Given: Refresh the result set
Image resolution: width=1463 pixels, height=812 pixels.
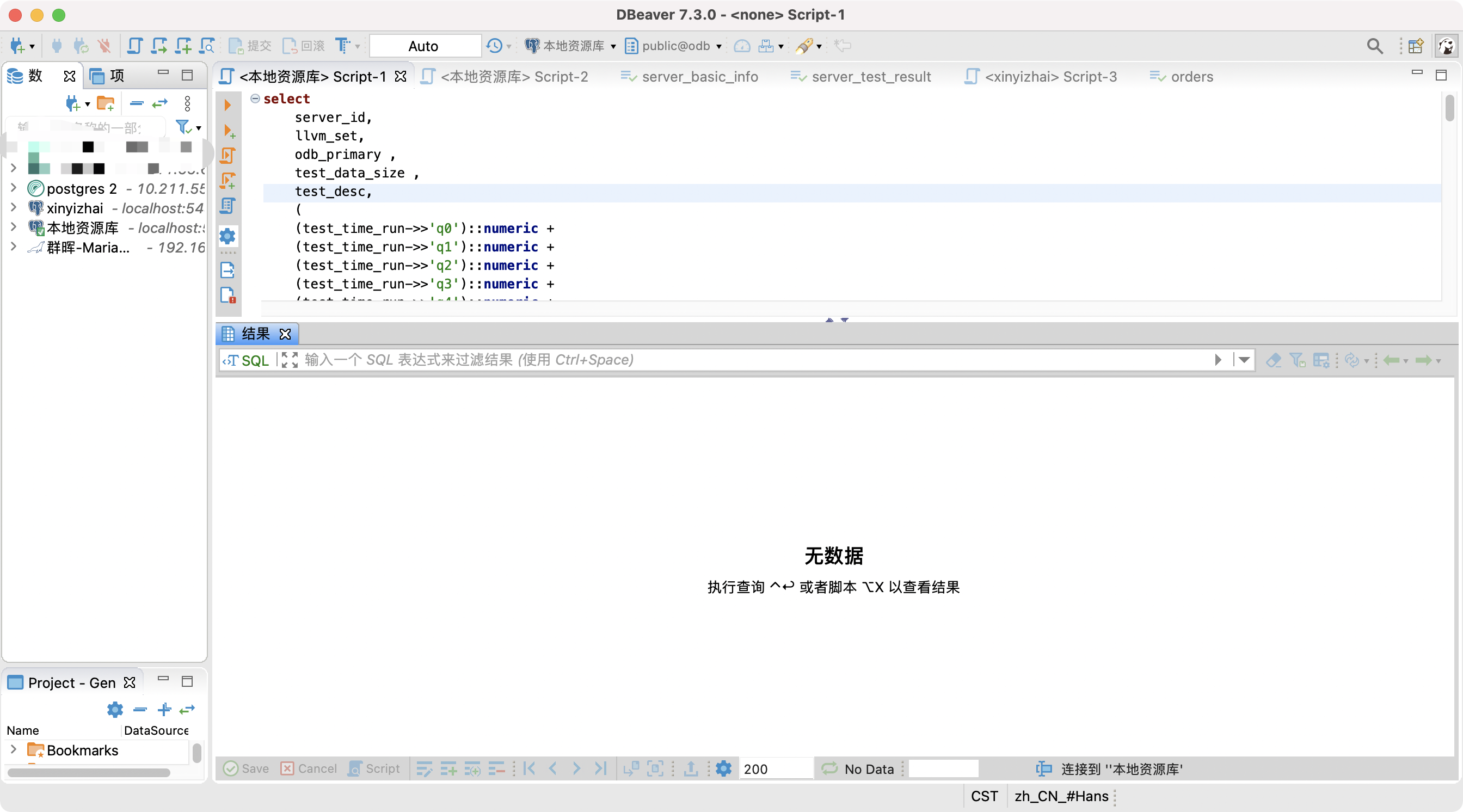Looking at the screenshot, I should pyautogui.click(x=1354, y=360).
